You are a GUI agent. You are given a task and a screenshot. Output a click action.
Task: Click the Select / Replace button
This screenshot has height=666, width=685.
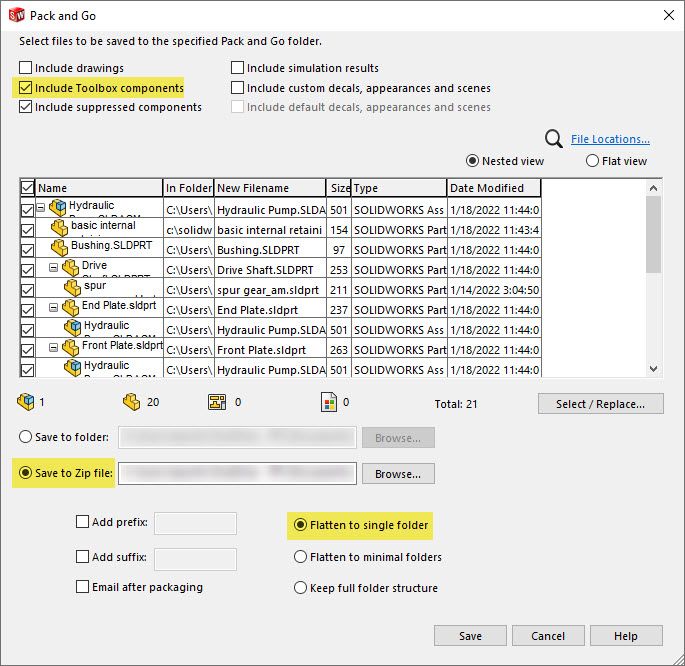600,404
